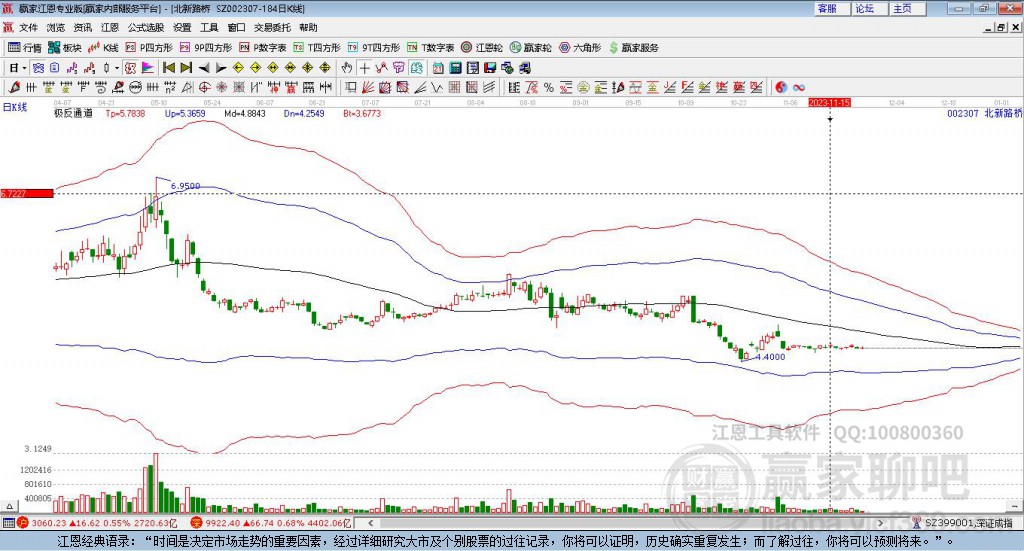Image resolution: width=1024 pixels, height=551 pixels.
Task: Click the red 6.7227 price label
Action: point(27,193)
